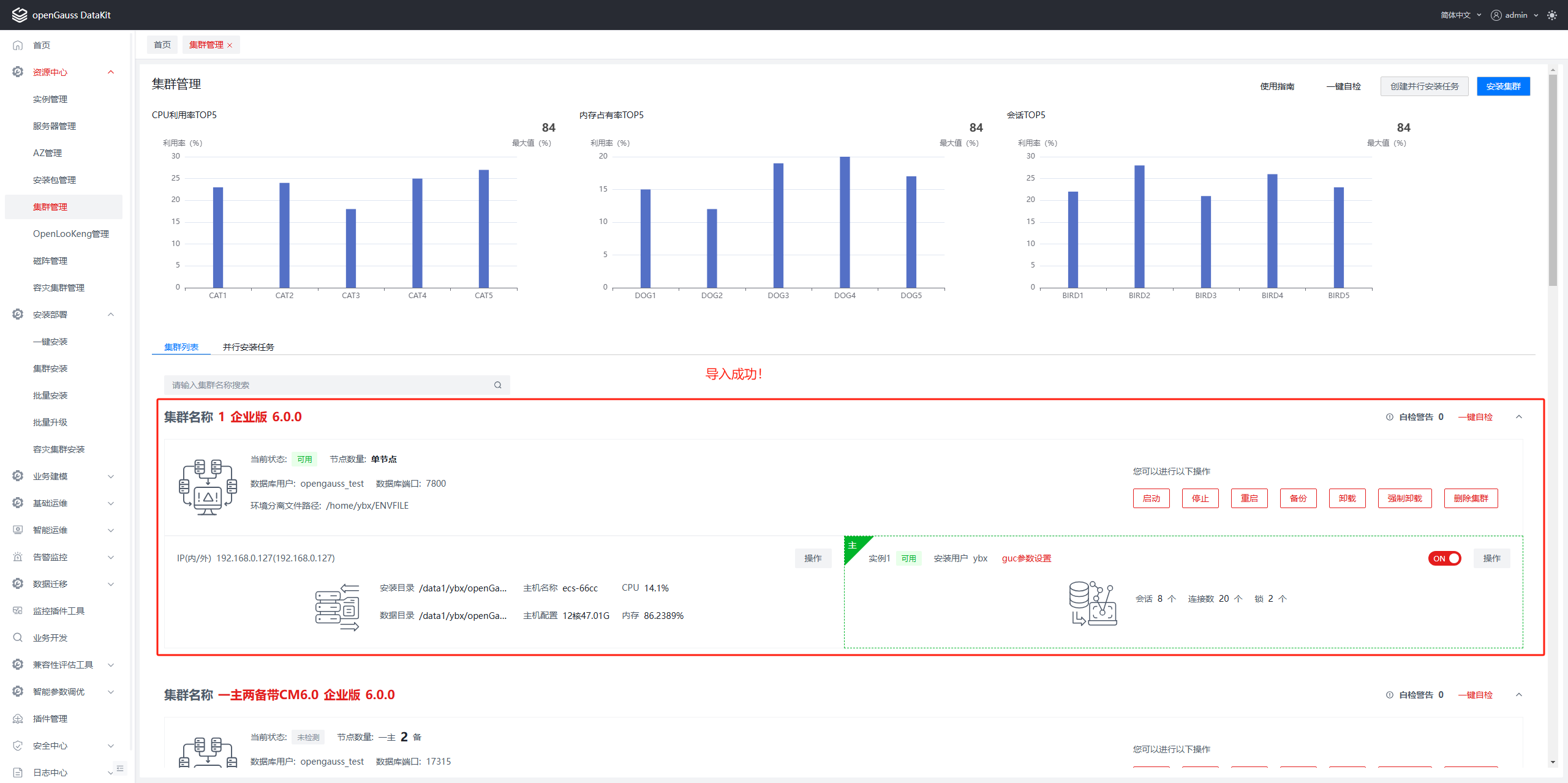The image size is (1568, 783).
Task: Click the openGauss DataKit logo
Action: (x=20, y=15)
